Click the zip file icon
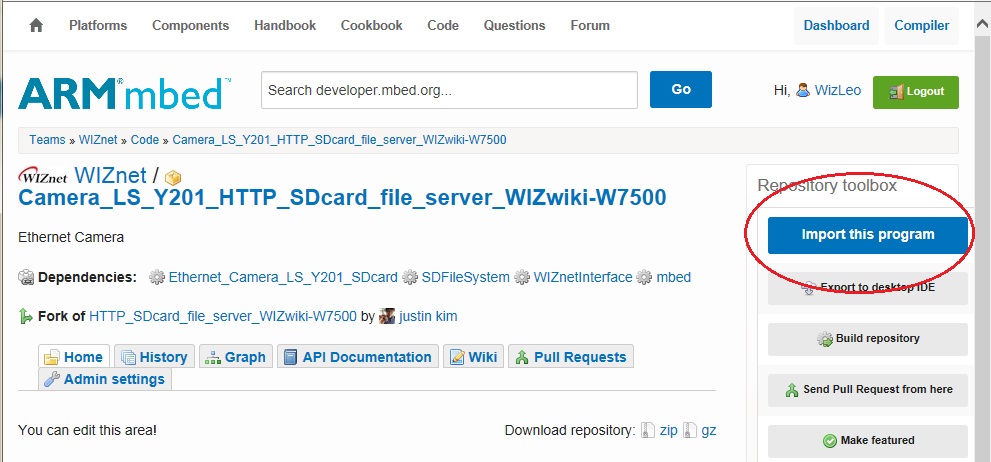 click(648, 430)
